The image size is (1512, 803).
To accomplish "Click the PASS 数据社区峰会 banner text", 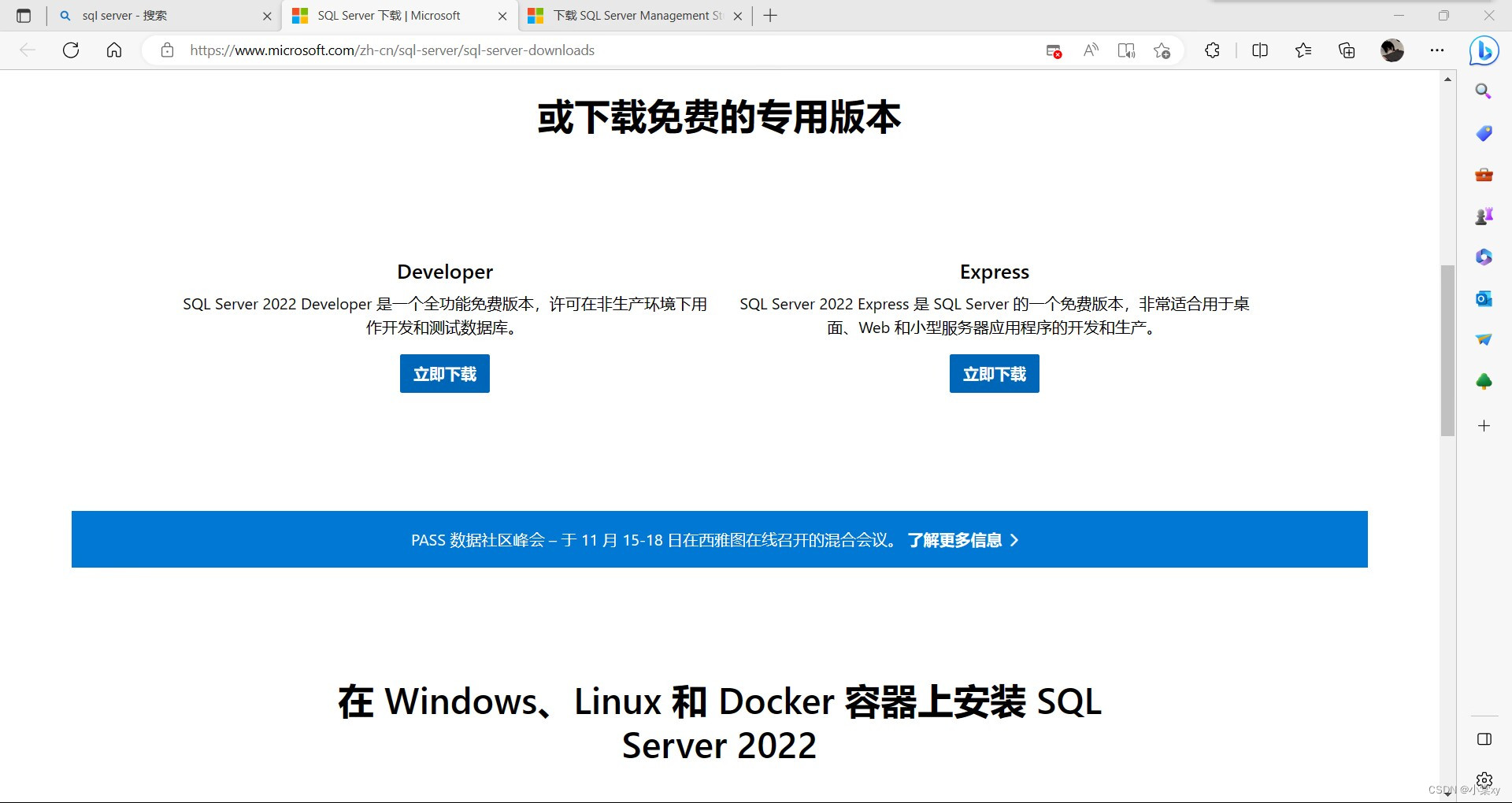I will (654, 540).
